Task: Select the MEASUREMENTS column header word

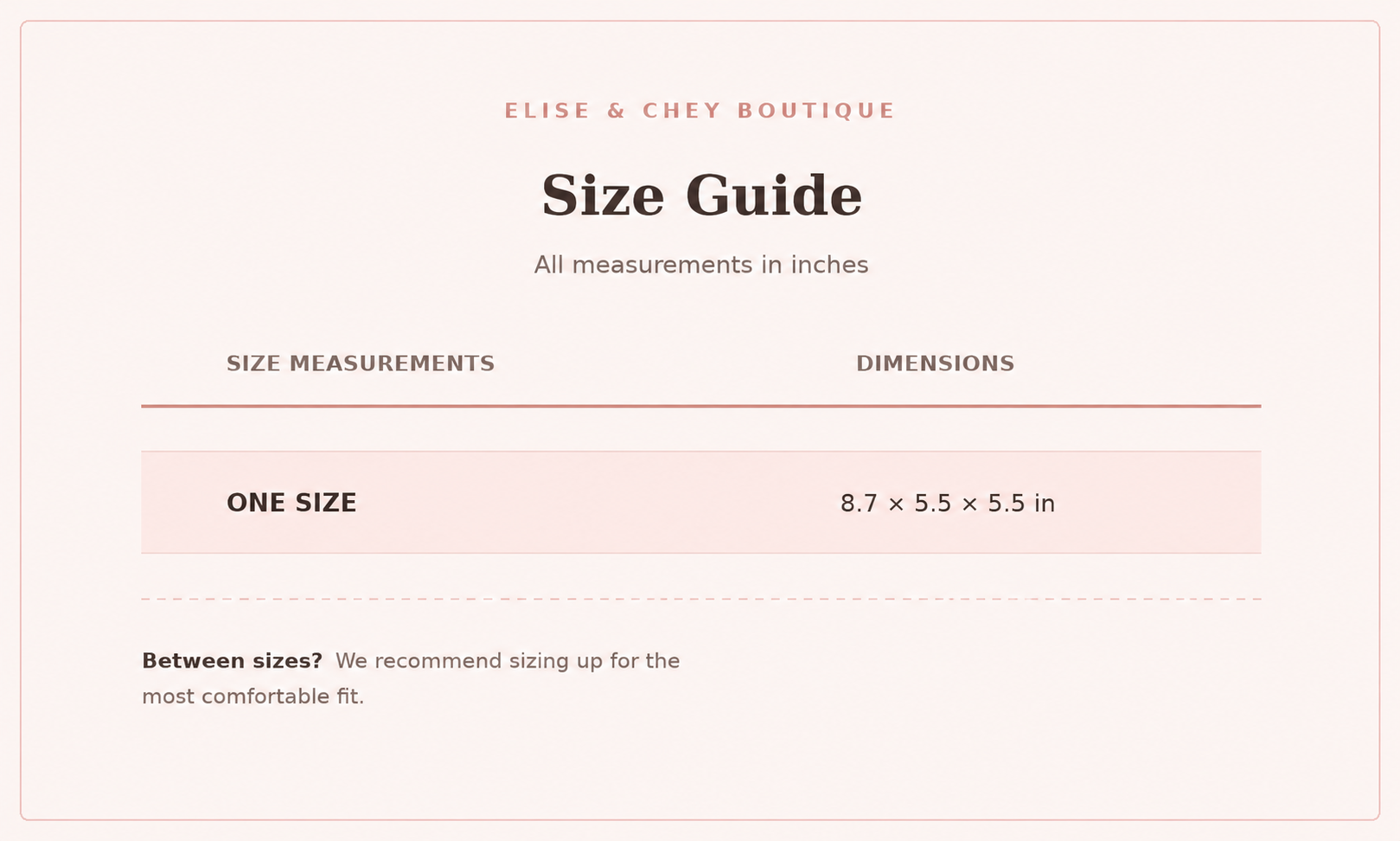Action: pyautogui.click(x=392, y=363)
